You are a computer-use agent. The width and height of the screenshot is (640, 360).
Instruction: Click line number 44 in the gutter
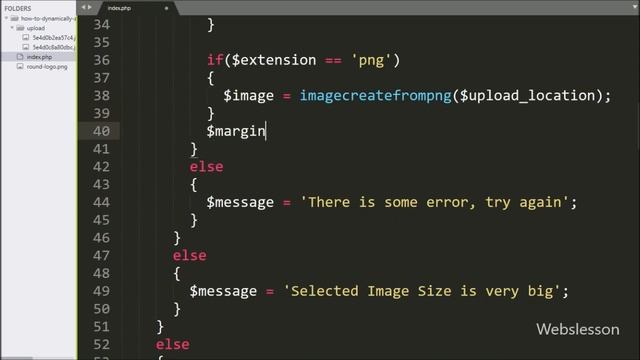point(101,202)
